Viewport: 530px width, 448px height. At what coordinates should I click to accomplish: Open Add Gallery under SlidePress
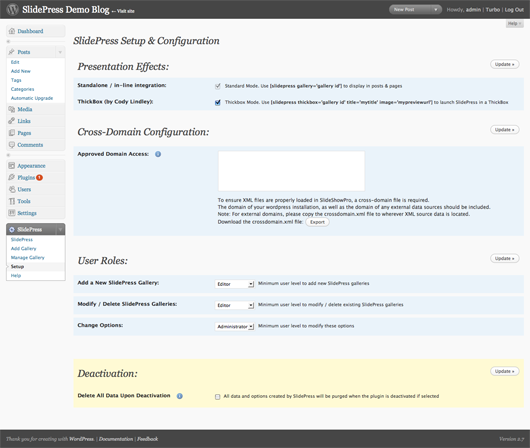23,249
